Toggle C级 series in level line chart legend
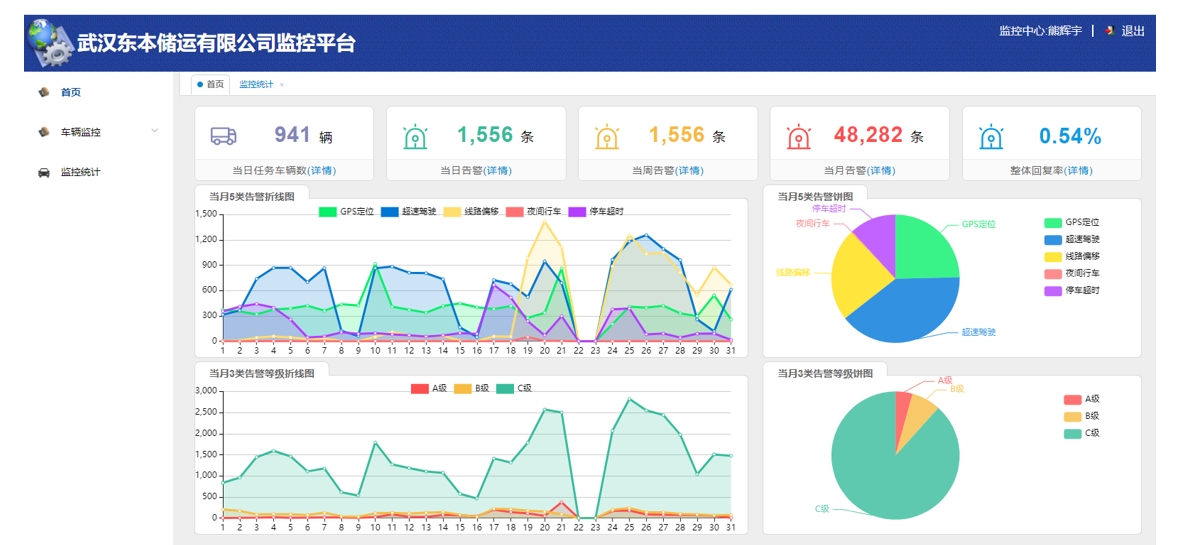 coord(515,389)
